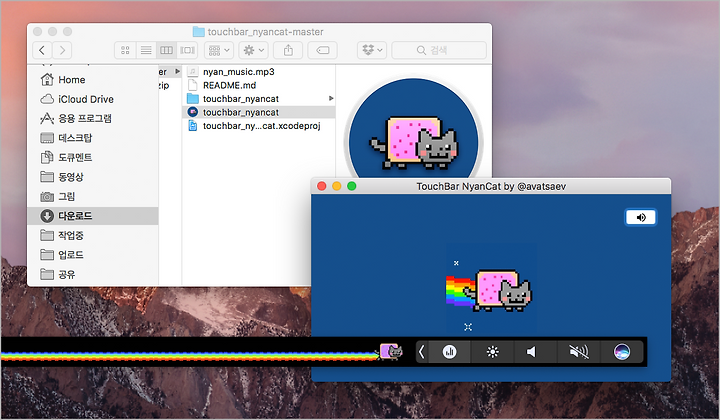Go forward in Finder window
The height and width of the screenshot is (420, 720).
62,50
